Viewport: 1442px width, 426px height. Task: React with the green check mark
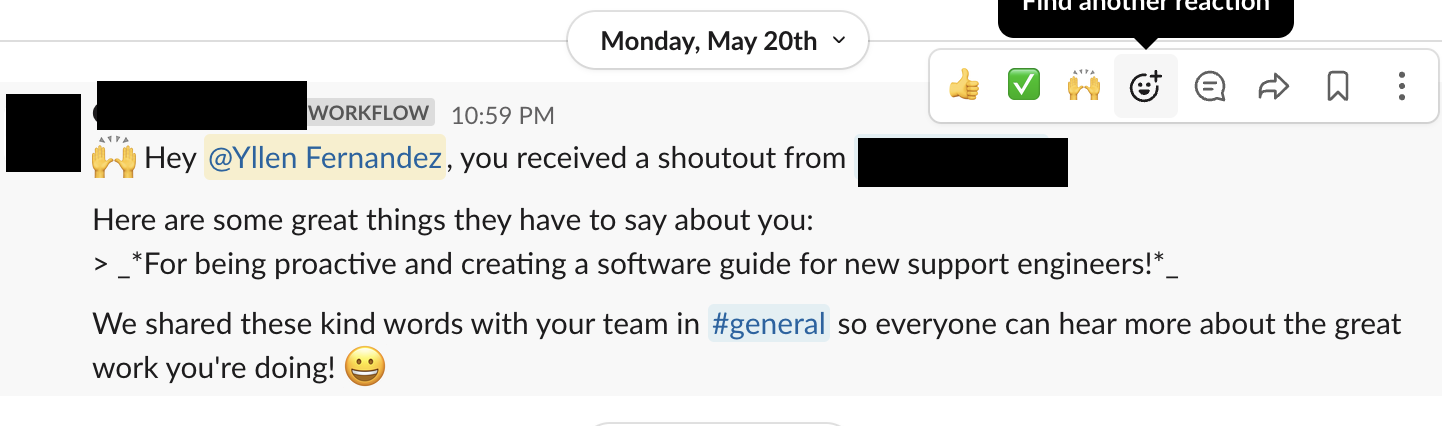point(1023,87)
